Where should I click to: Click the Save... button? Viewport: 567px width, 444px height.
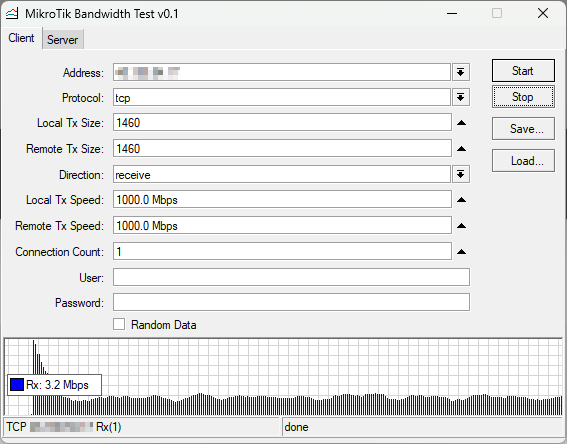(x=523, y=128)
